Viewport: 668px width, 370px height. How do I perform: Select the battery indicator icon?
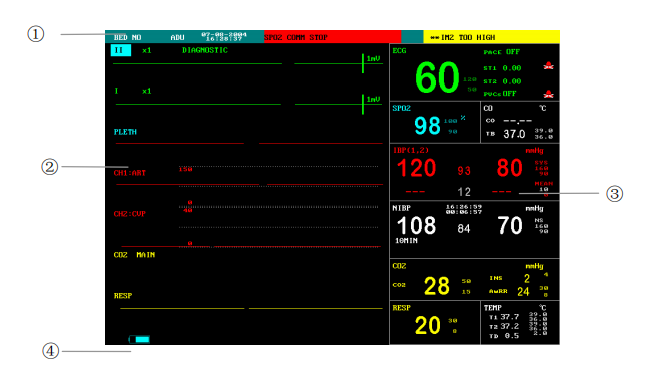[139, 339]
